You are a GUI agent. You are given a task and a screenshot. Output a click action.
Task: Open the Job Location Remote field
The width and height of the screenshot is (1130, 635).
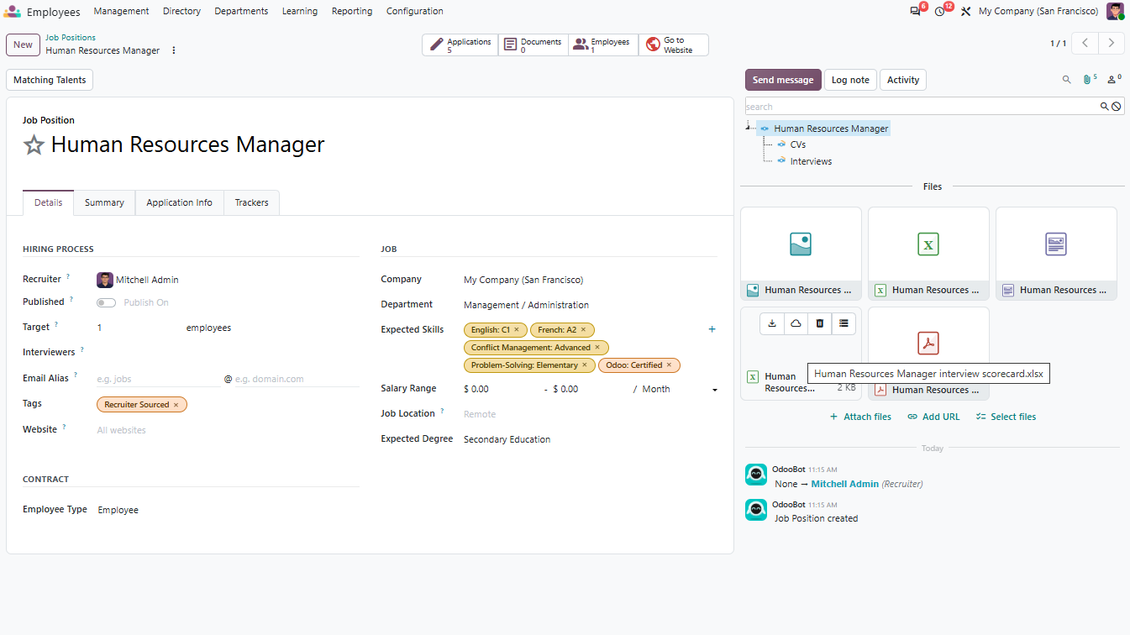590,414
